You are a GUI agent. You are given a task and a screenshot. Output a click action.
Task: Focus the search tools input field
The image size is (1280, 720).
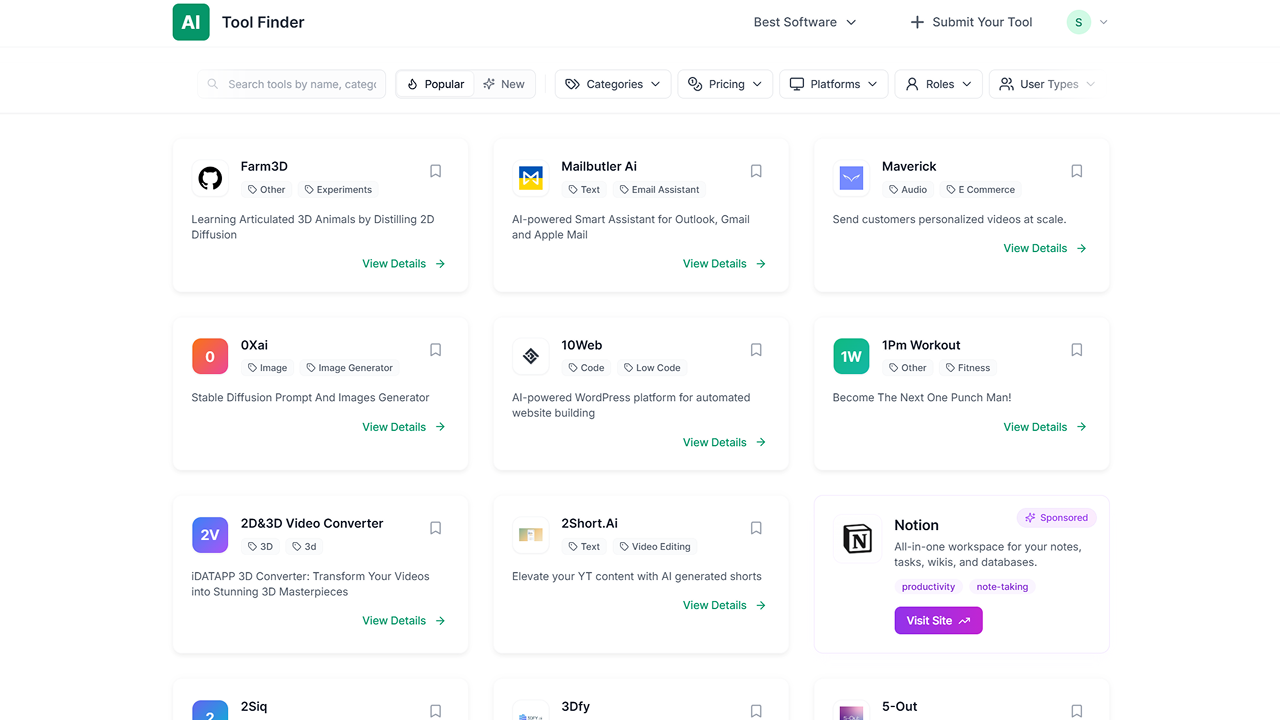(x=301, y=84)
